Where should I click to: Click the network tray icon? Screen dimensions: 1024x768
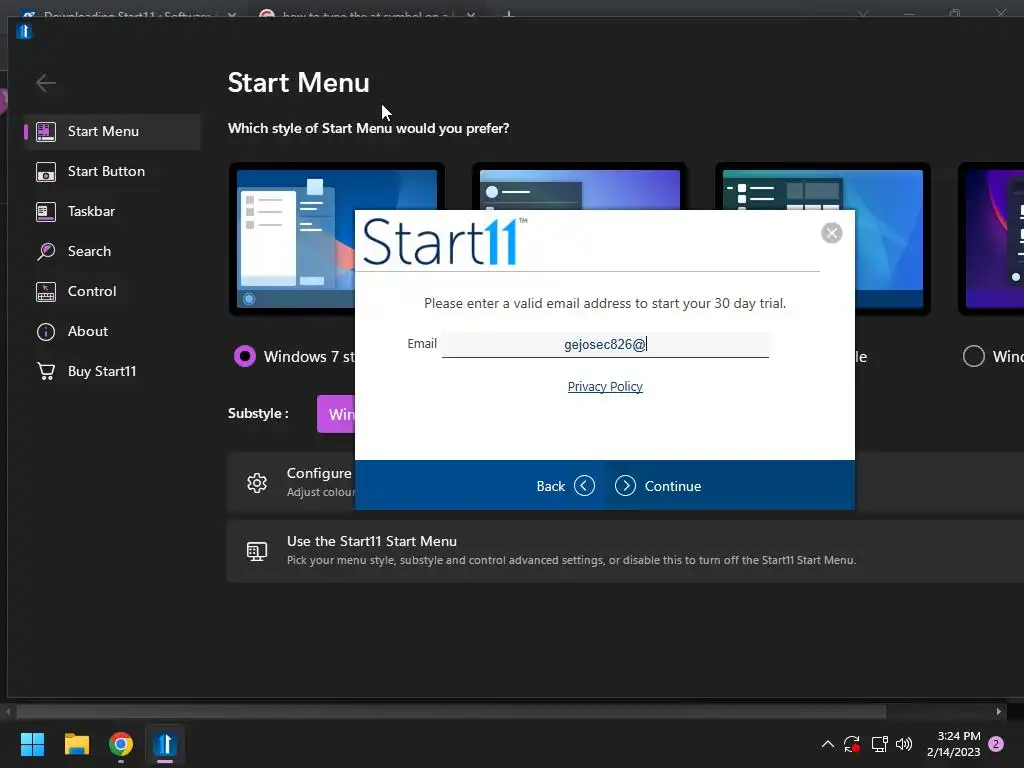tap(879, 744)
